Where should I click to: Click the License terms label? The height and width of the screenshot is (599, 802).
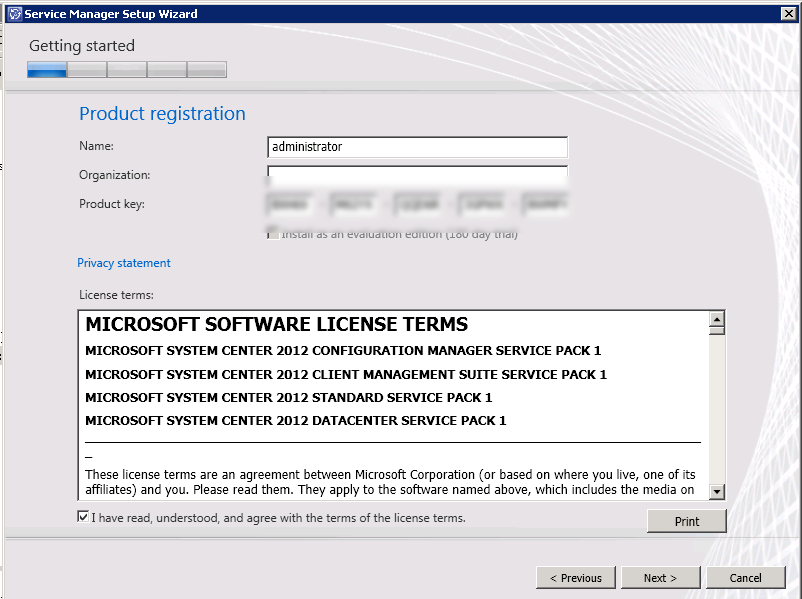[x=116, y=295]
